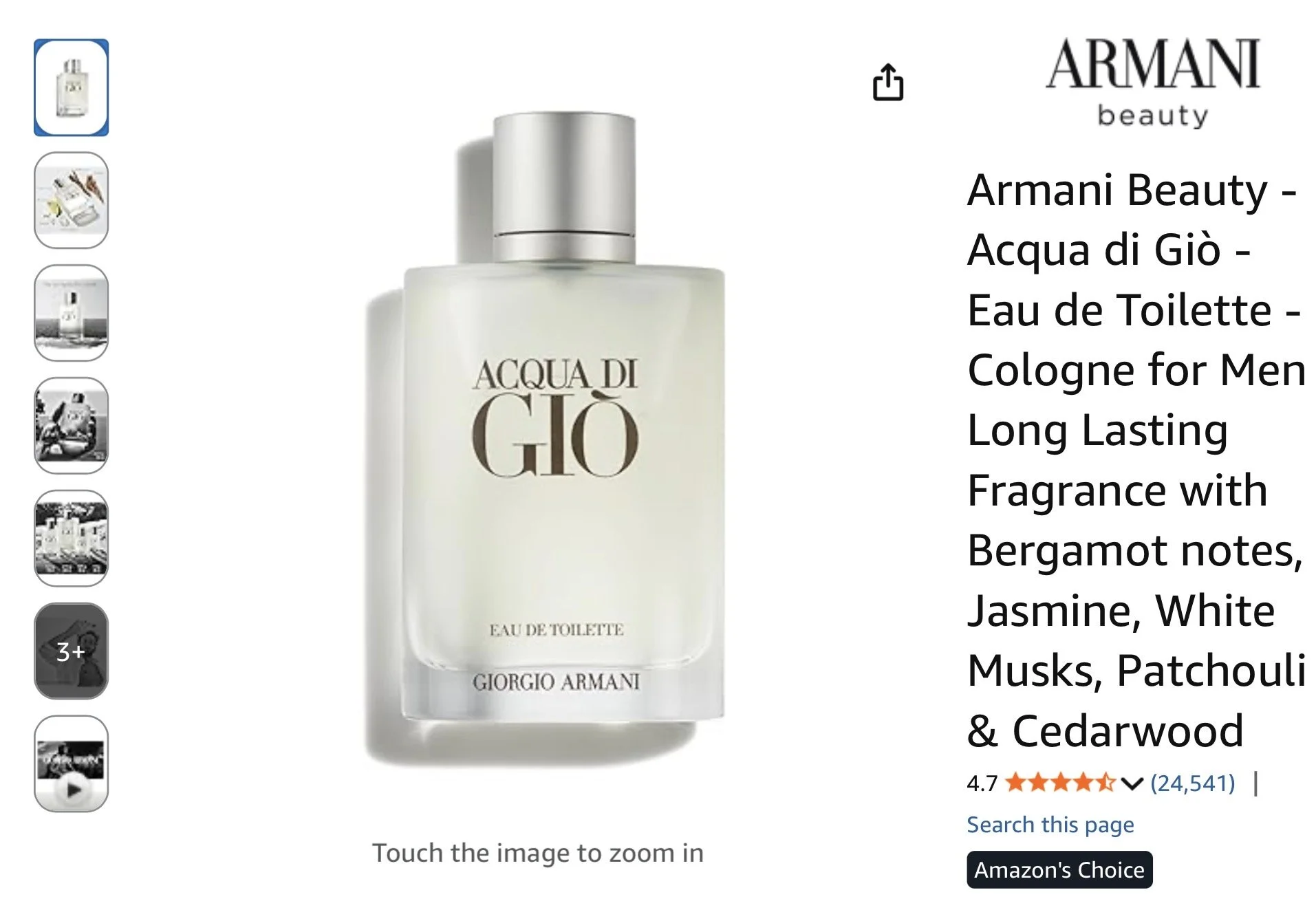Click the Touch the image to zoom caption
Screen dimensions: 1316x899
pos(538,853)
